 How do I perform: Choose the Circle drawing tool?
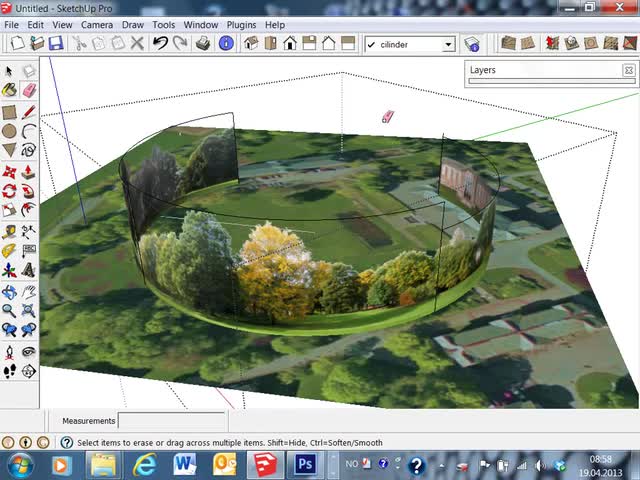tap(9, 131)
